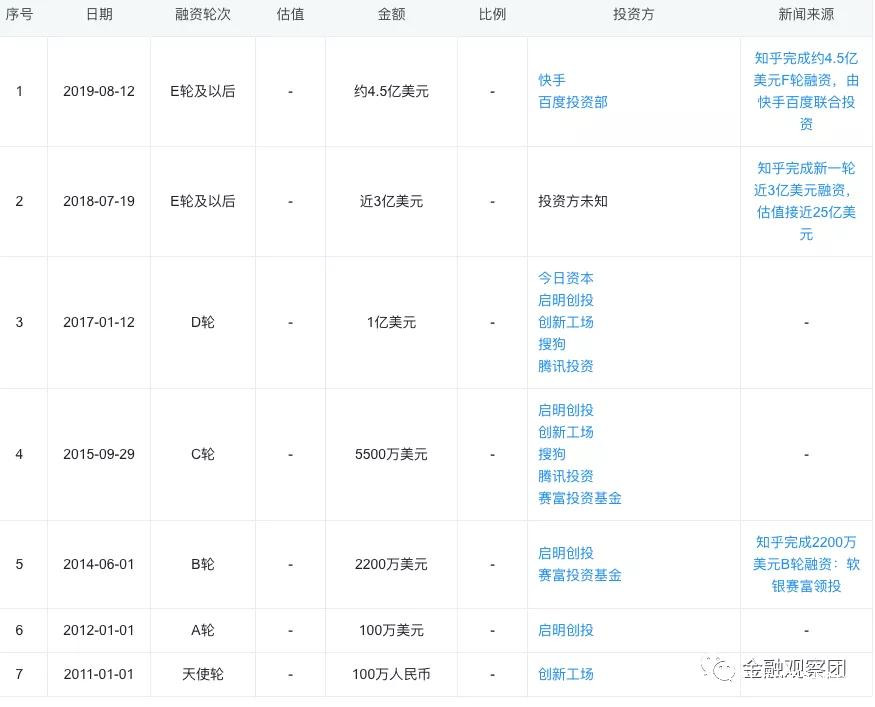The height and width of the screenshot is (707, 875).
Task: Click 启明创投 in the B轮 row
Action: [565, 553]
